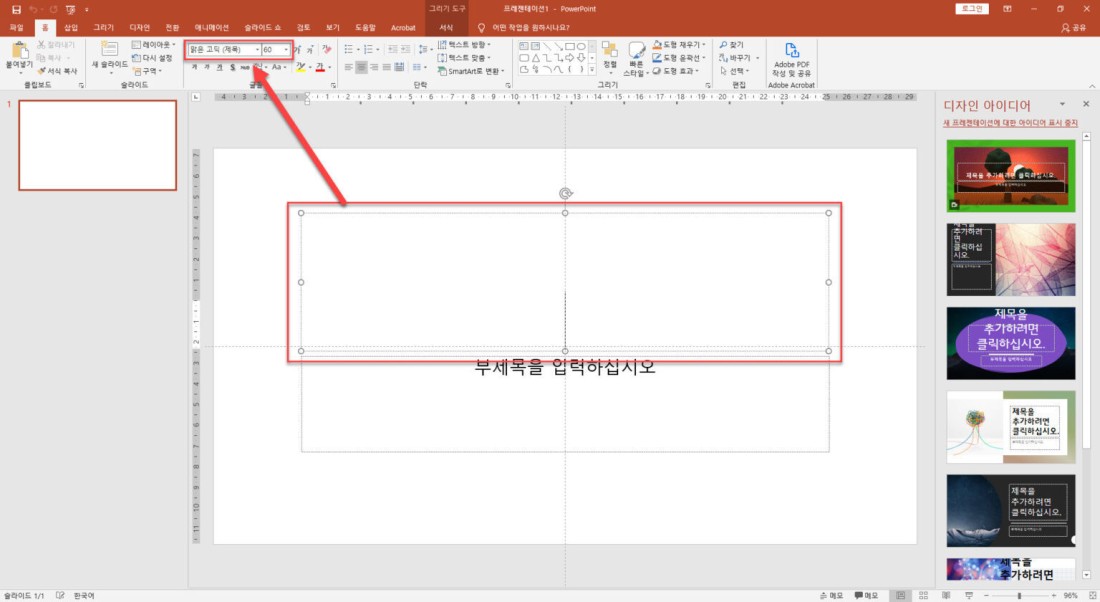Image resolution: width=1100 pixels, height=602 pixels.
Task: Open Text Direction (텍스트 방향) dropdown
Action: tap(464, 45)
